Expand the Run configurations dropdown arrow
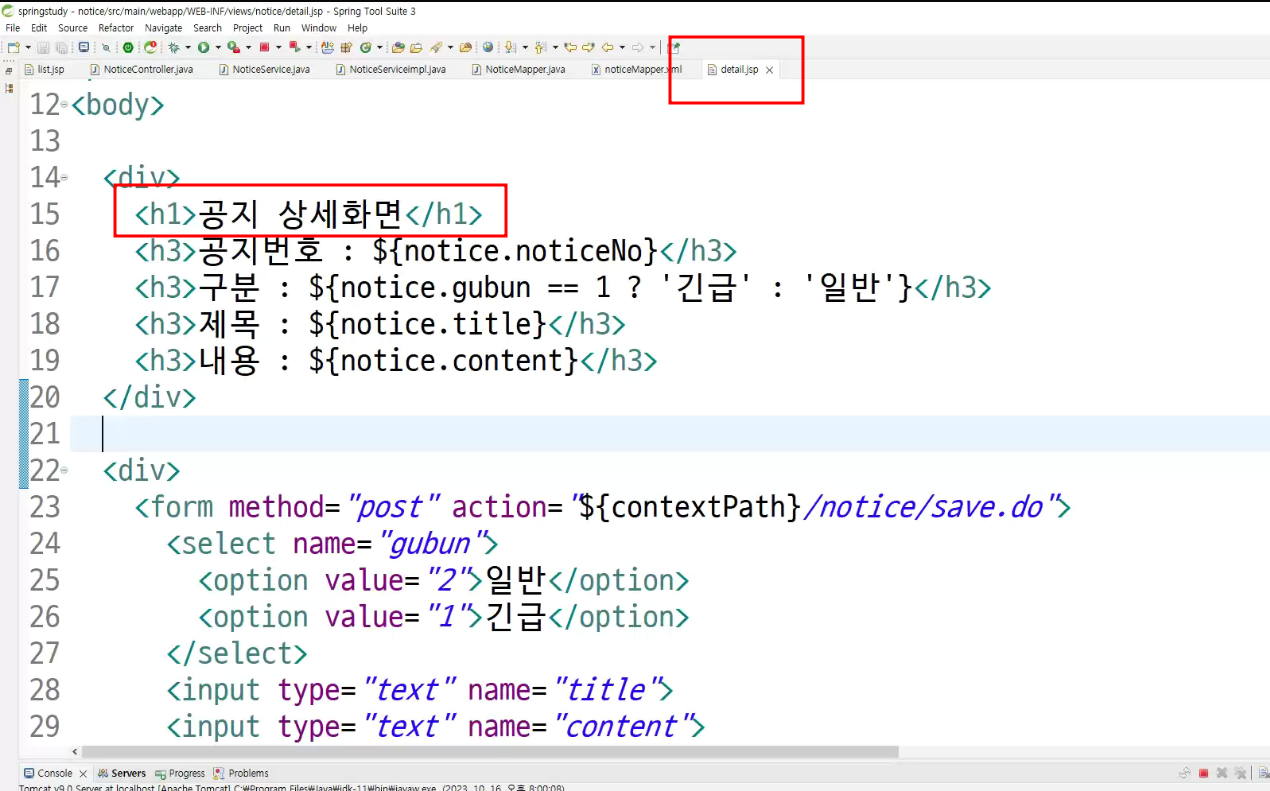 click(x=218, y=47)
